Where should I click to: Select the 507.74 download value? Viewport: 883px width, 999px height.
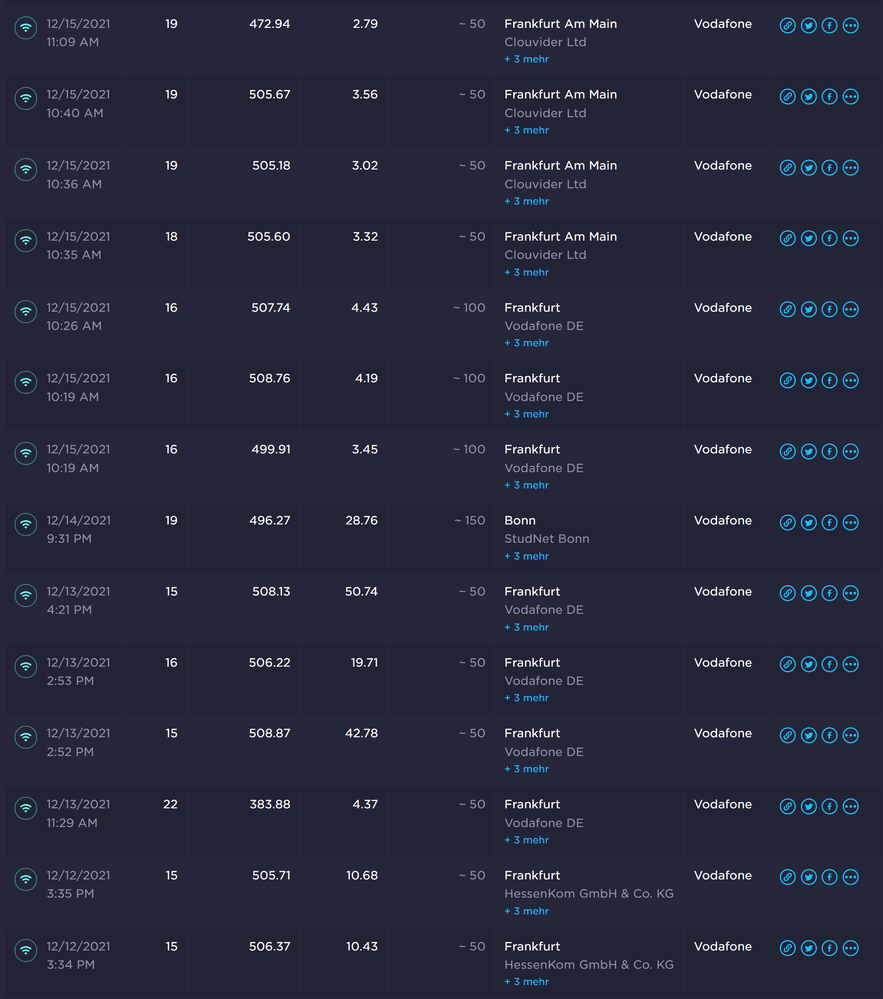271,308
